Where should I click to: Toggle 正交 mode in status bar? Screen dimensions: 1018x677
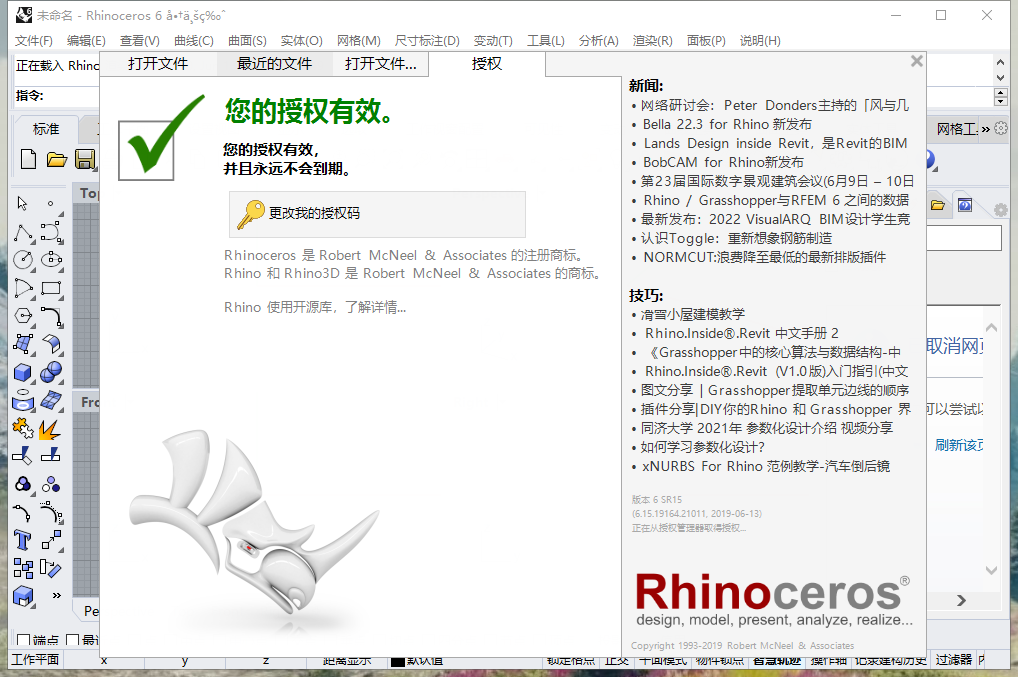[x=617, y=660]
